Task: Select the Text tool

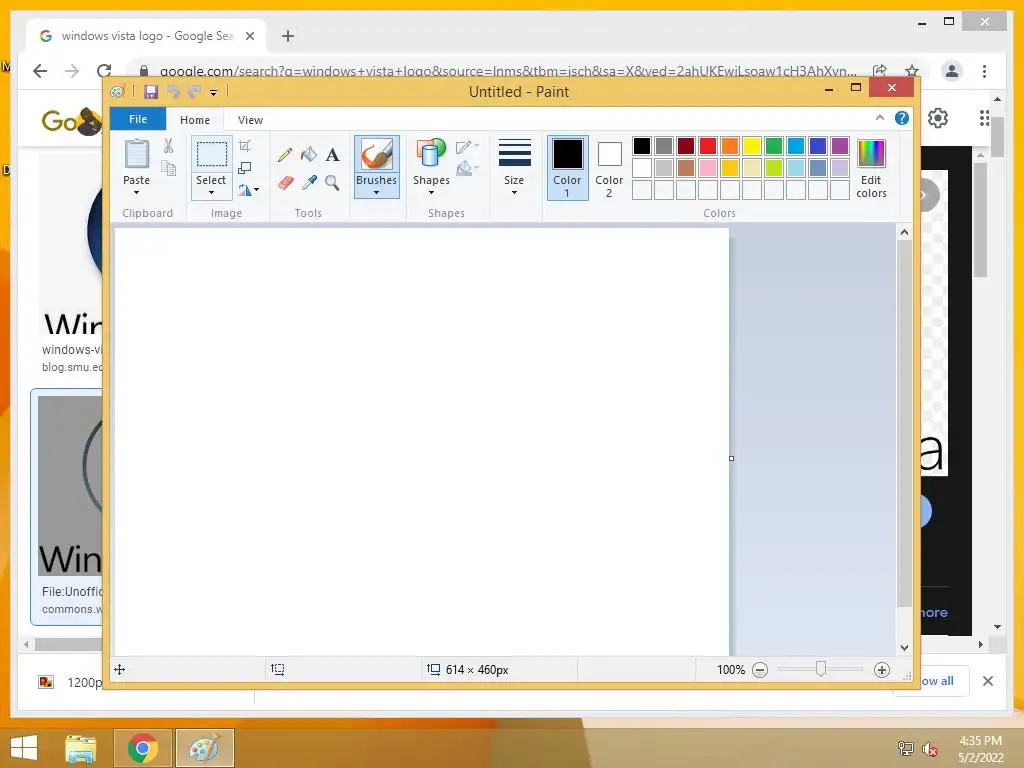Action: click(x=332, y=155)
